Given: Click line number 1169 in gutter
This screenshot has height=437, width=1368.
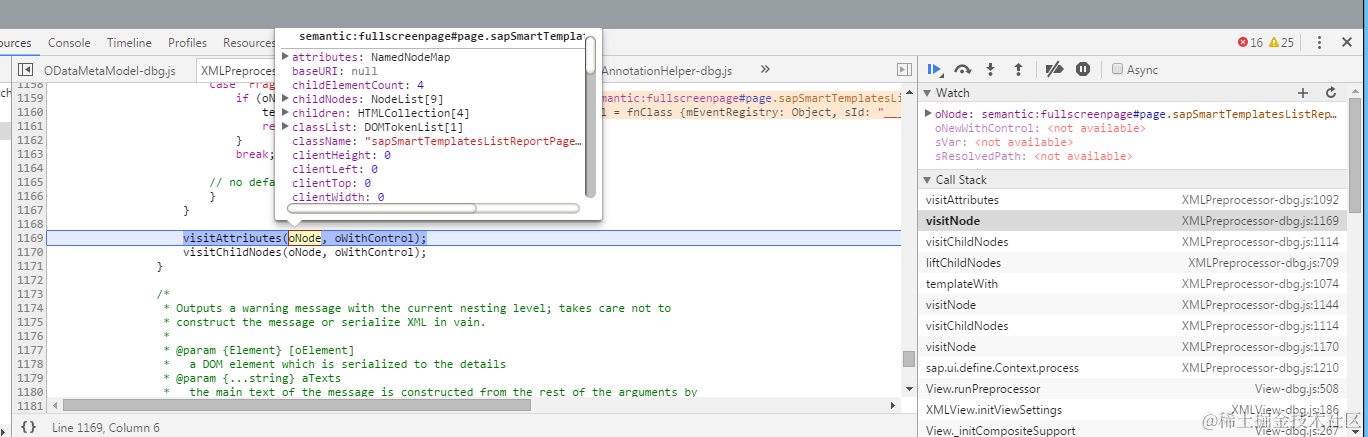Looking at the screenshot, I should pyautogui.click(x=30, y=238).
